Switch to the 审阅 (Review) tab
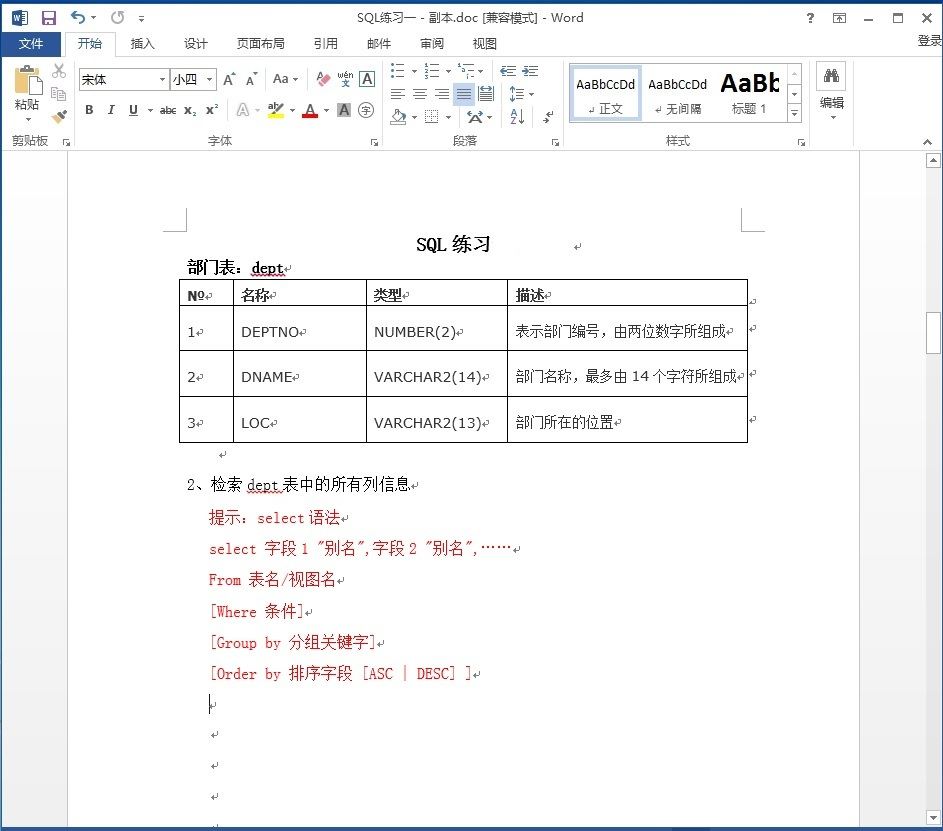 click(x=432, y=44)
